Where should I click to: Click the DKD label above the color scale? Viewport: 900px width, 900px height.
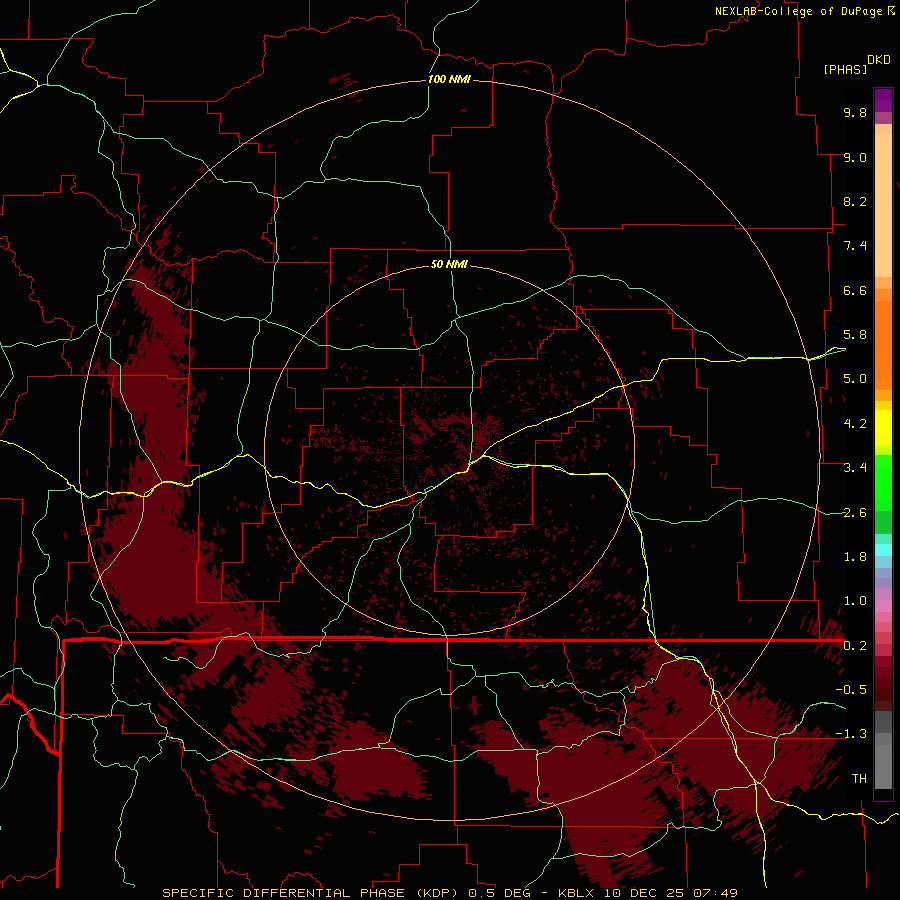(879, 60)
